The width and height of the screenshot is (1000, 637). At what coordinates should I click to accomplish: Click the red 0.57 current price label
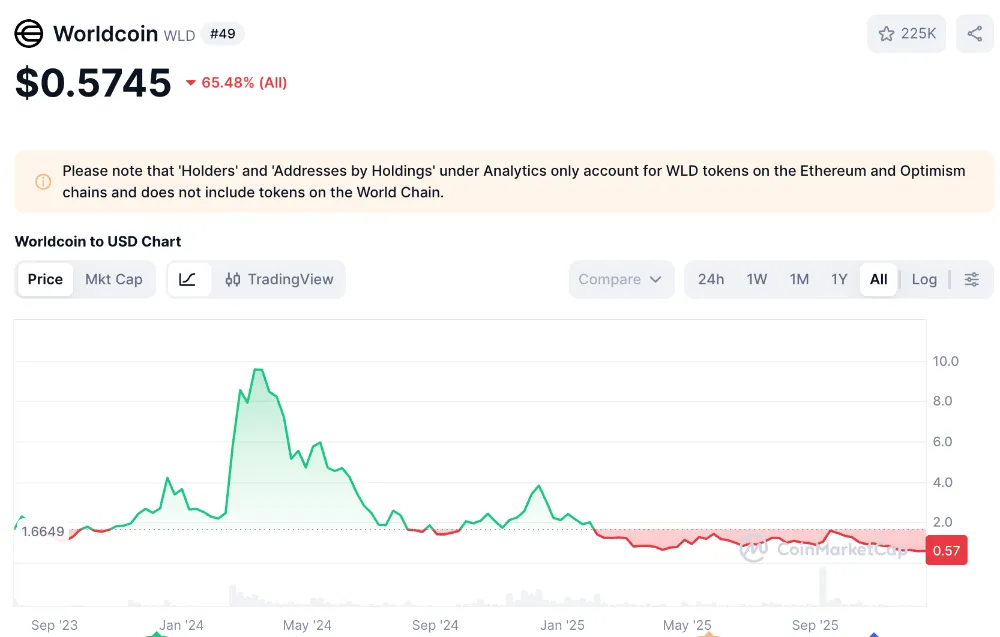coord(946,551)
